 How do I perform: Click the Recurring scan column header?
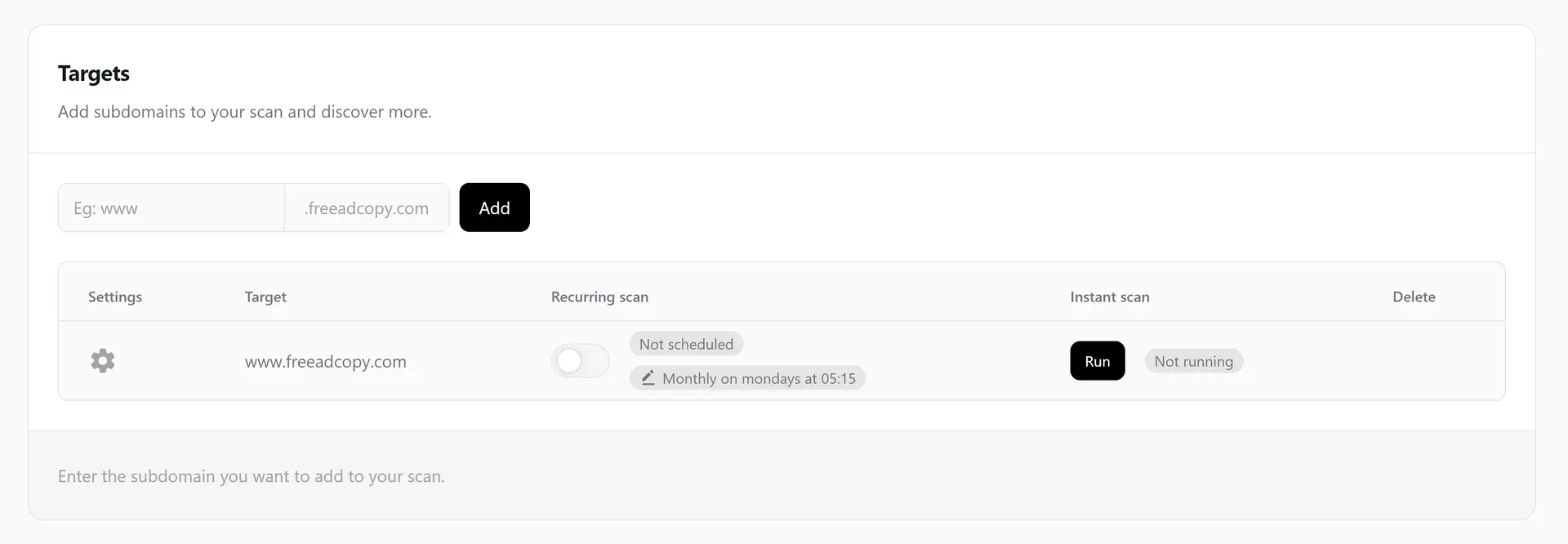coord(599,297)
